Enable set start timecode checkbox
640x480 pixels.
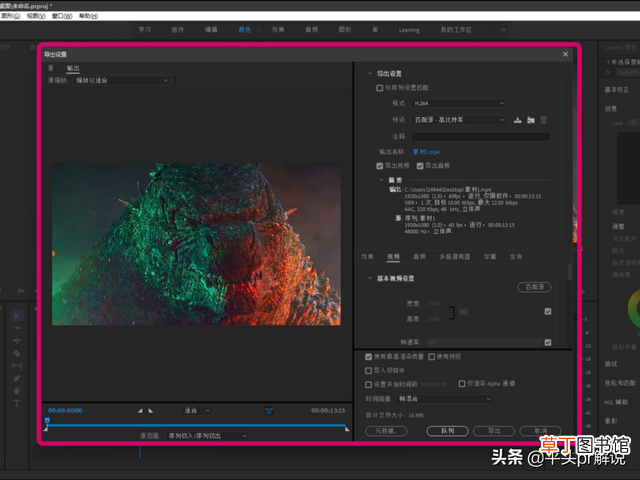pos(369,384)
